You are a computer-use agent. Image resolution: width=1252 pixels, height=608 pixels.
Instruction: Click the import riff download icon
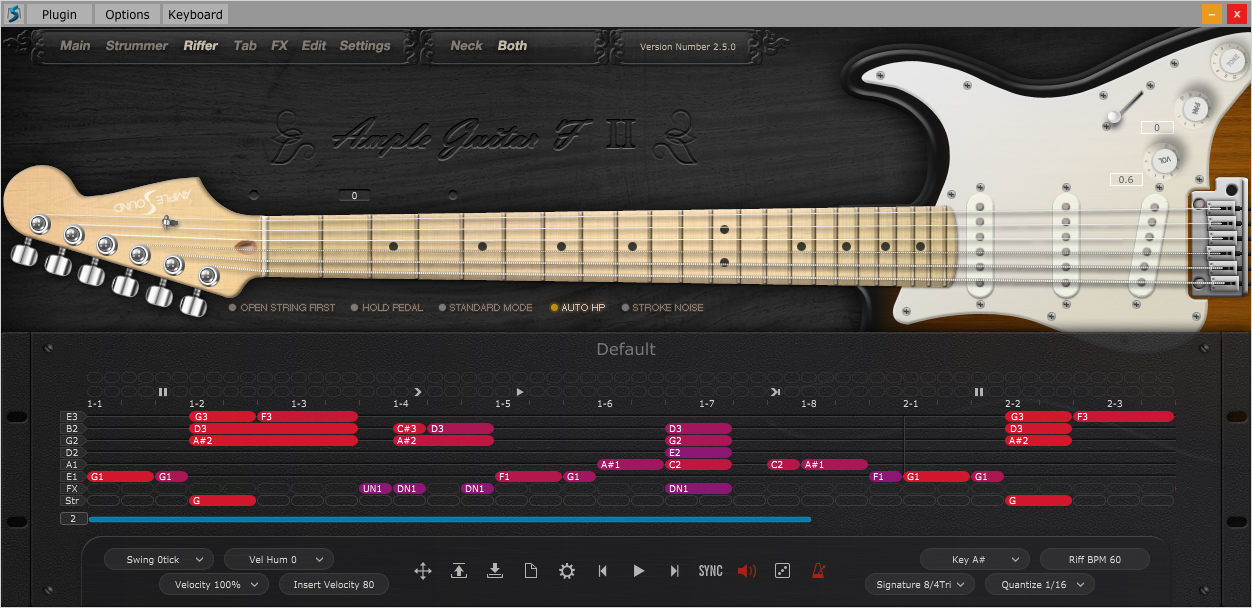tap(495, 571)
